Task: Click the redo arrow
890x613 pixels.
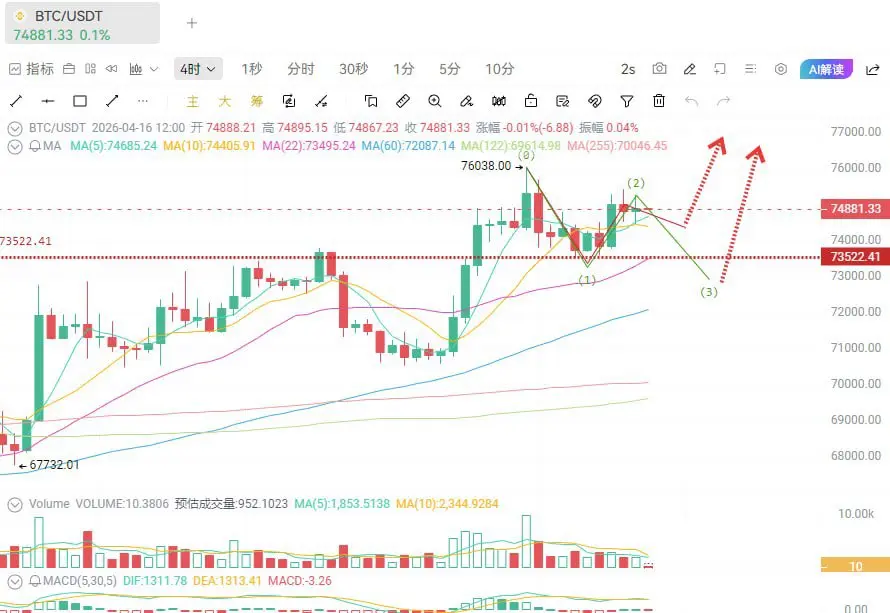Action: click(x=723, y=101)
